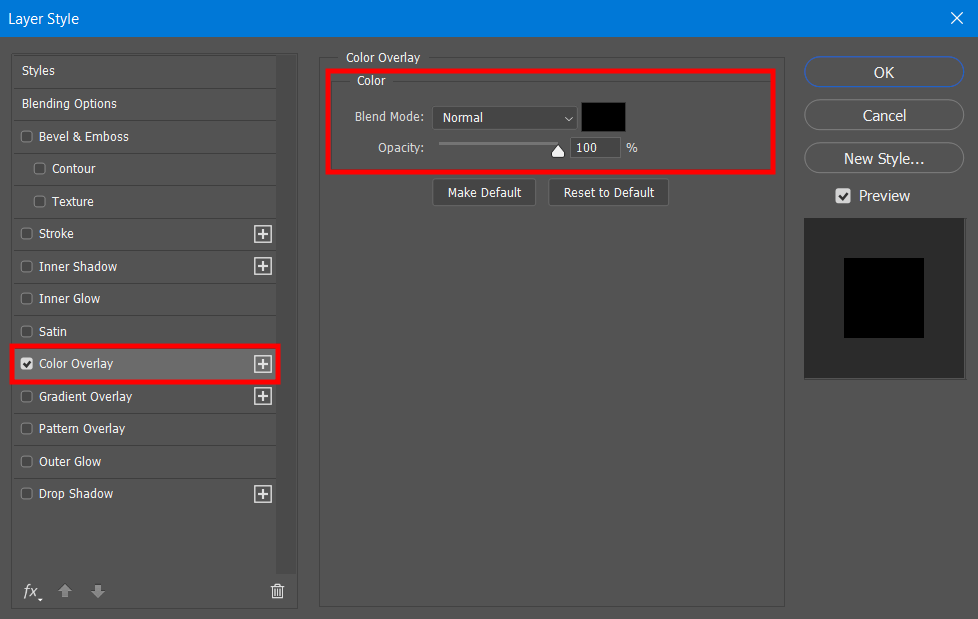This screenshot has width=978, height=619.
Task: Close the Layer Style dialog
Action: (957, 18)
